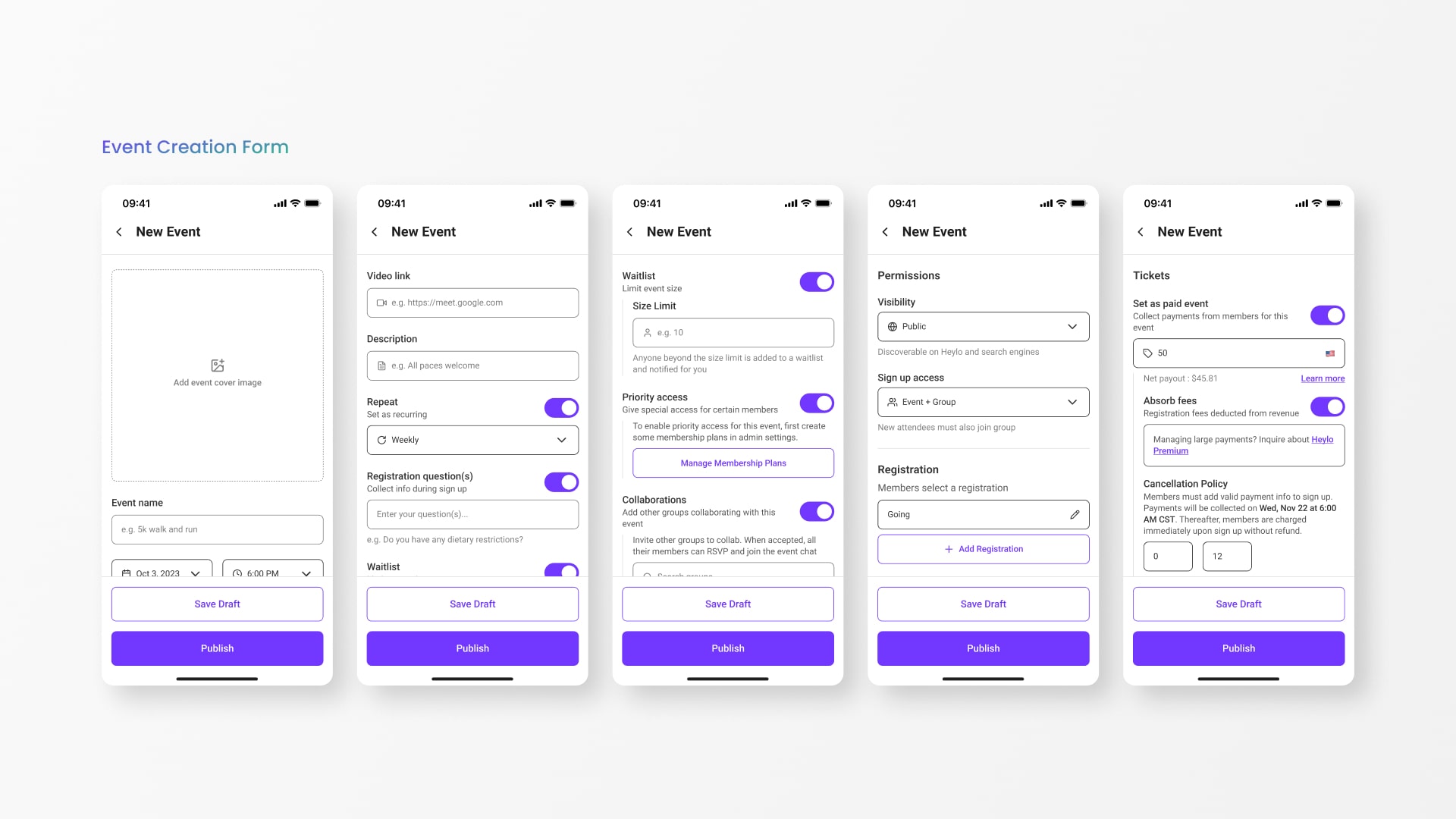Expand the Visibility dropdown to Public

[x=982, y=326]
